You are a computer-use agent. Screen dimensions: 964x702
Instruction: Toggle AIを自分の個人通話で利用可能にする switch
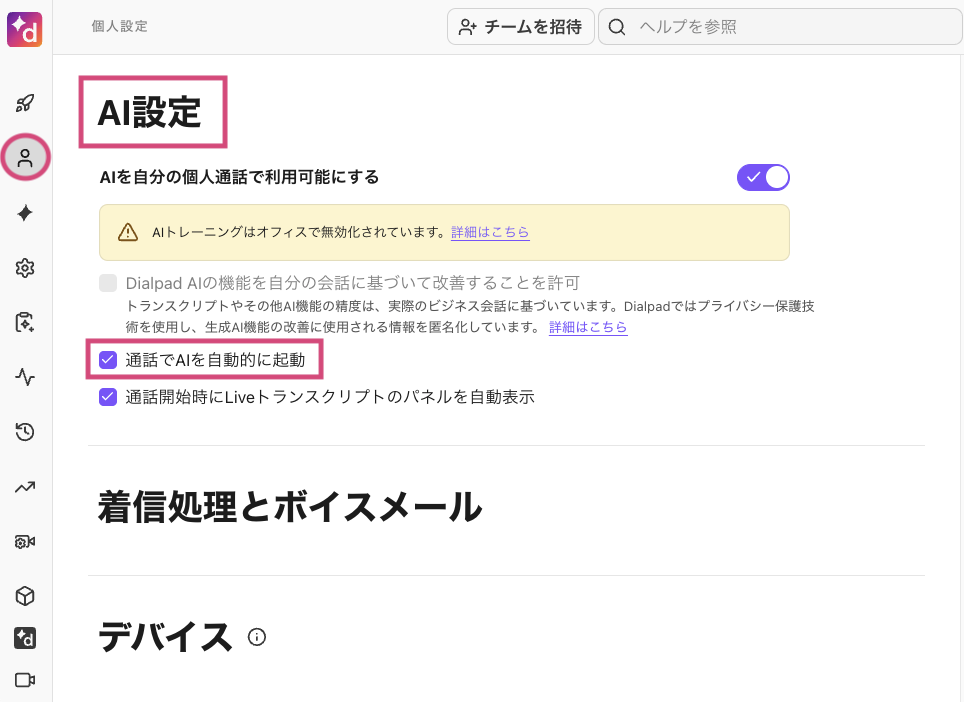(x=763, y=177)
